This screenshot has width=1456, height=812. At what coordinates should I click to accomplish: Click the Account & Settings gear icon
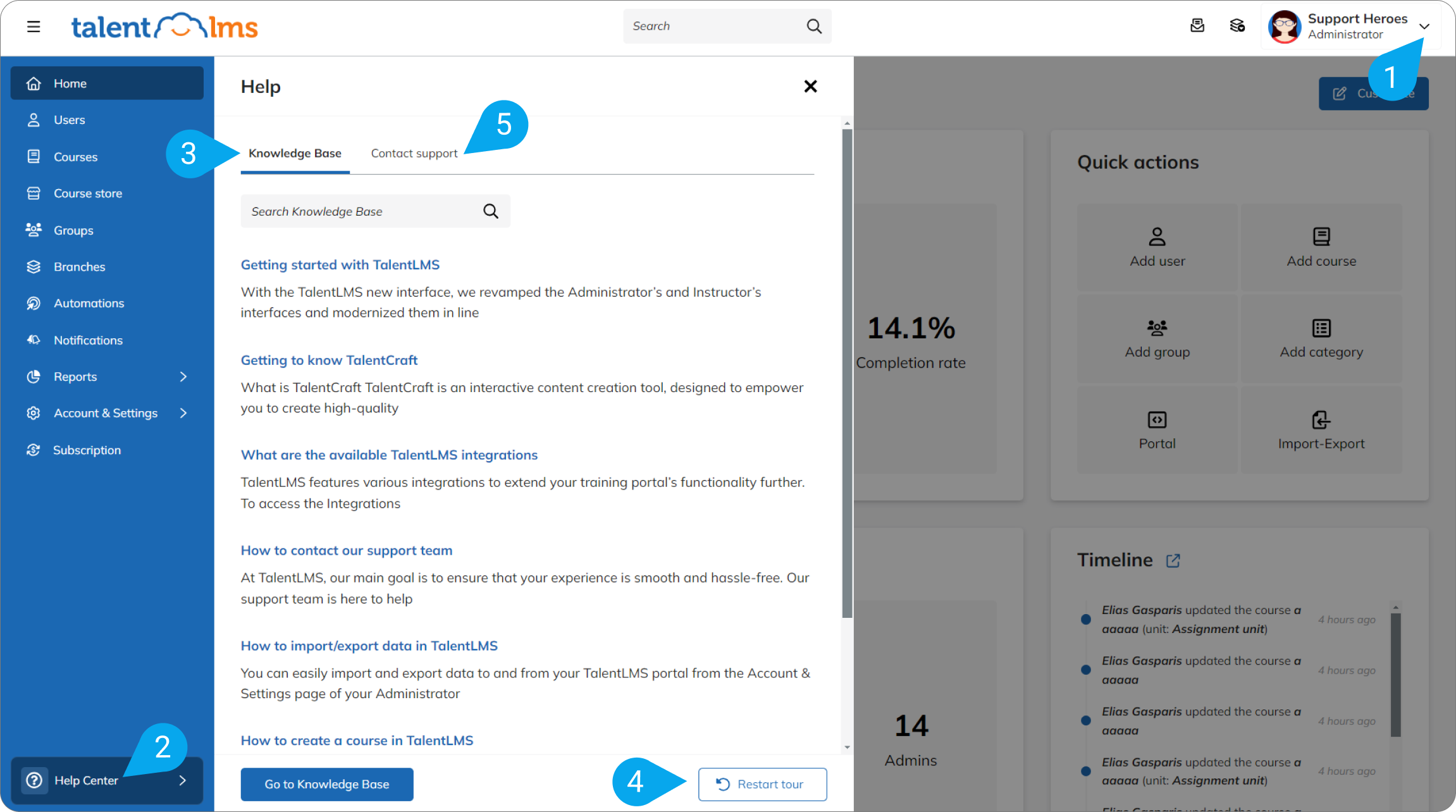pos(34,414)
